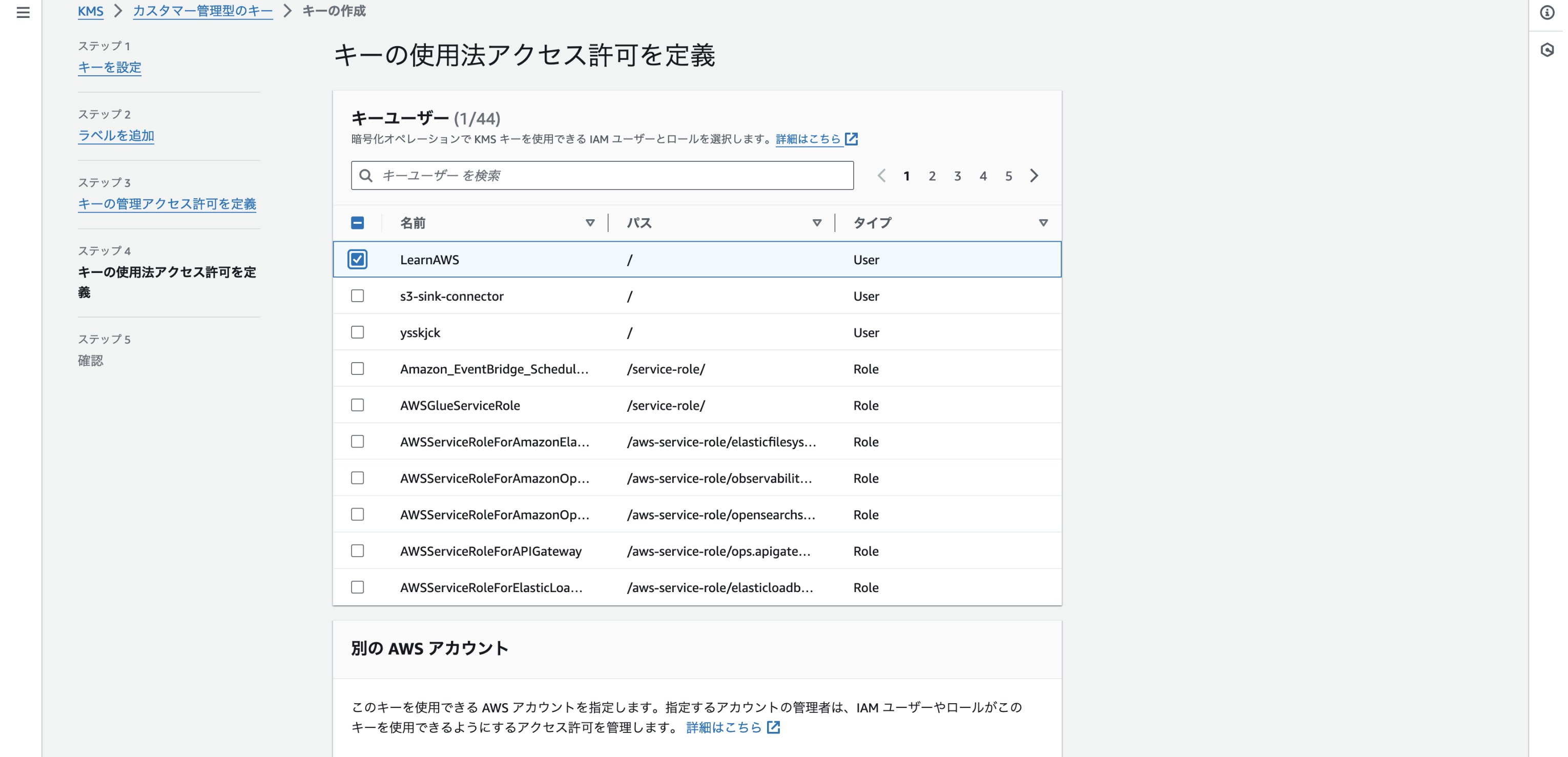The height and width of the screenshot is (757, 1568).
Task: Open カスタマー管理型のキー breadcrumb link
Action: 203,11
